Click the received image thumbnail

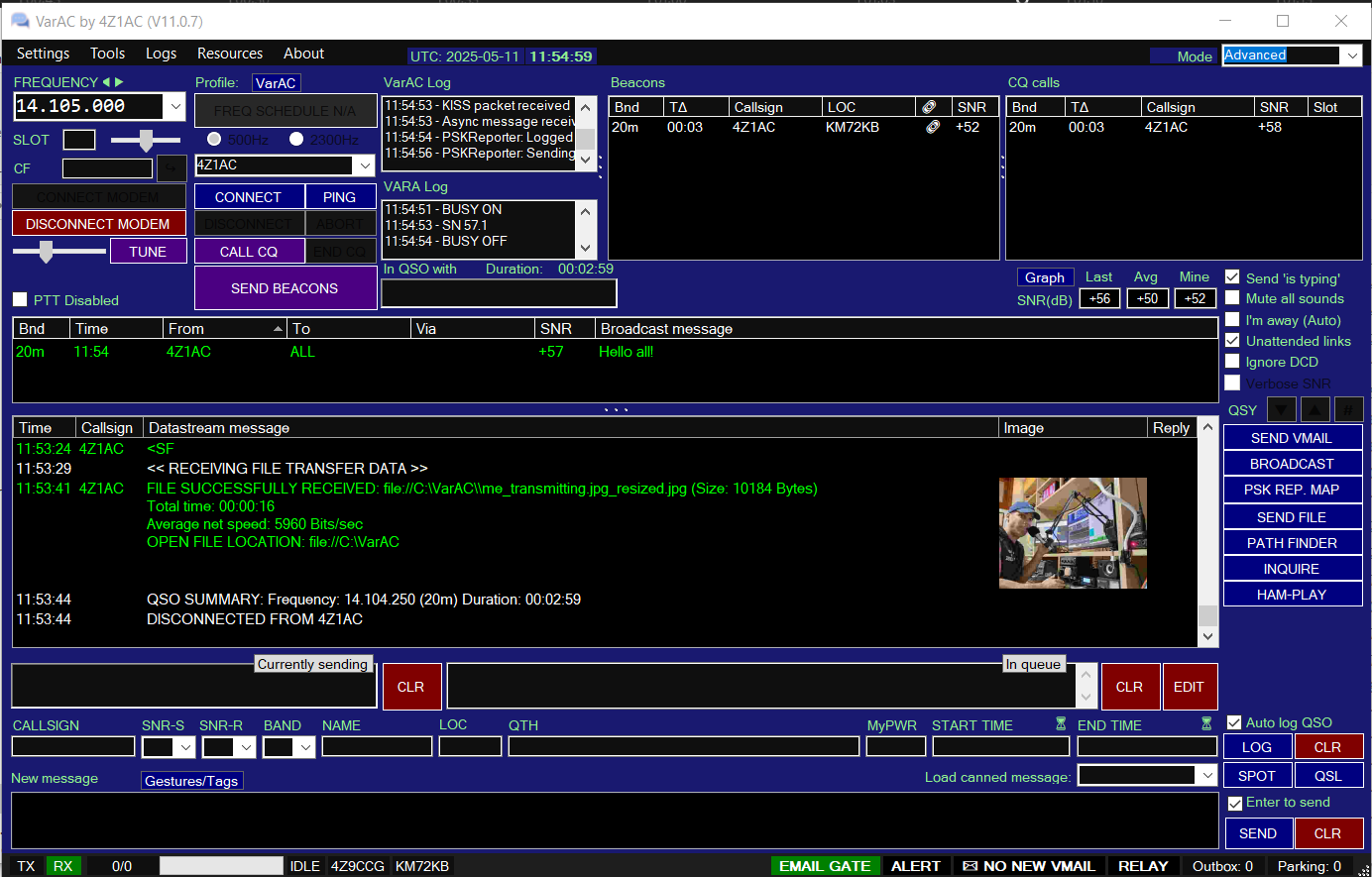[x=1073, y=533]
